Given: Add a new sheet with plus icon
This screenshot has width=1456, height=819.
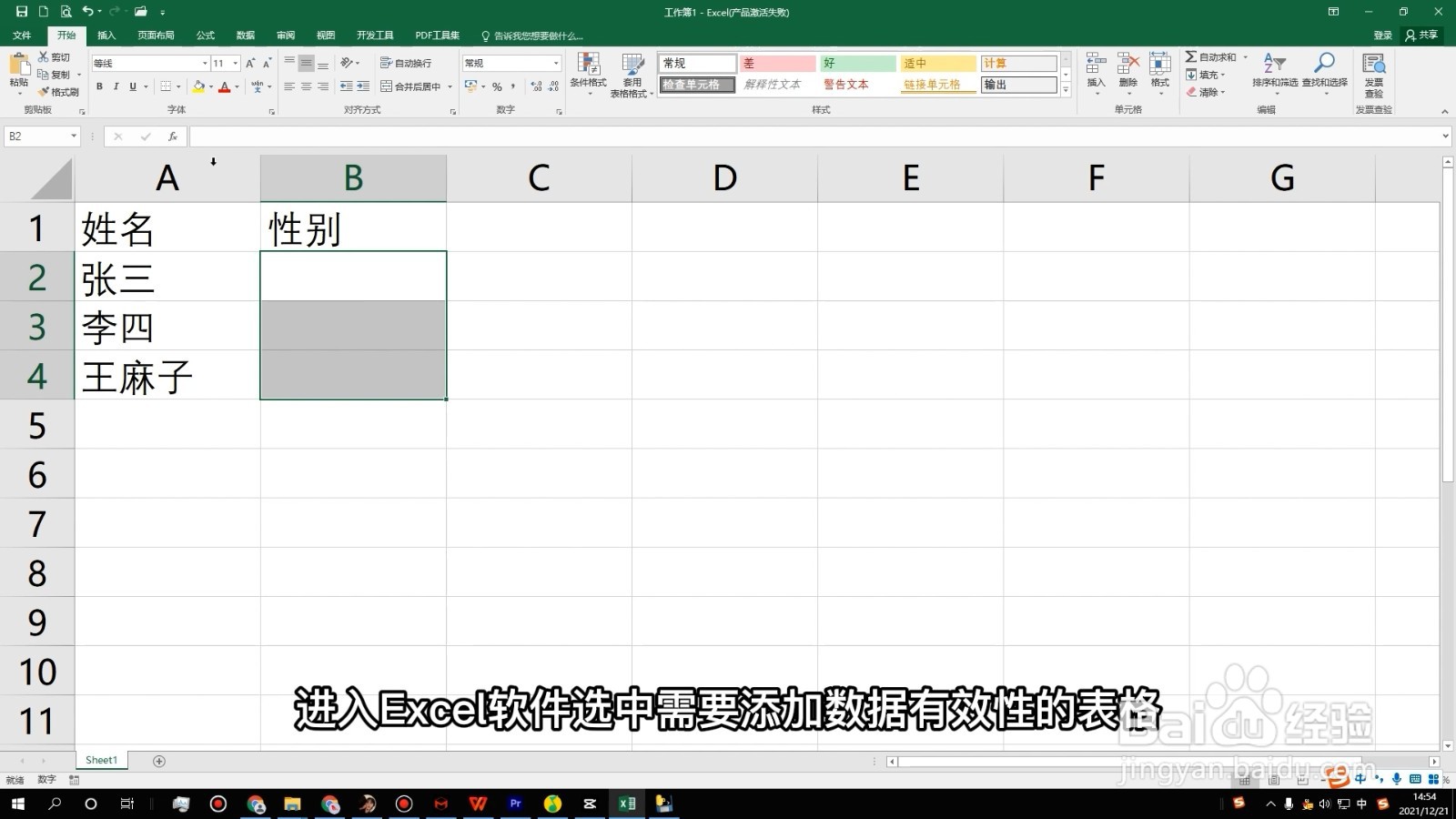Looking at the screenshot, I should 159,761.
